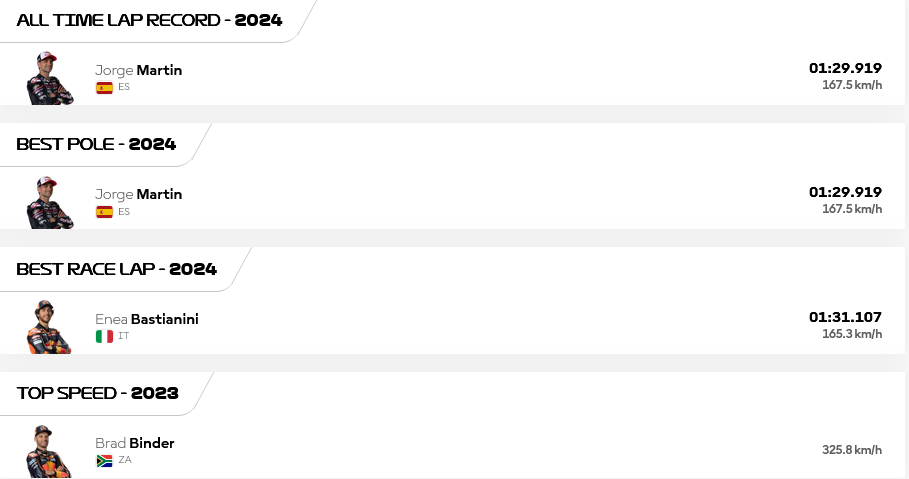
Task: Click the ZA country code label
Action: tap(125, 460)
